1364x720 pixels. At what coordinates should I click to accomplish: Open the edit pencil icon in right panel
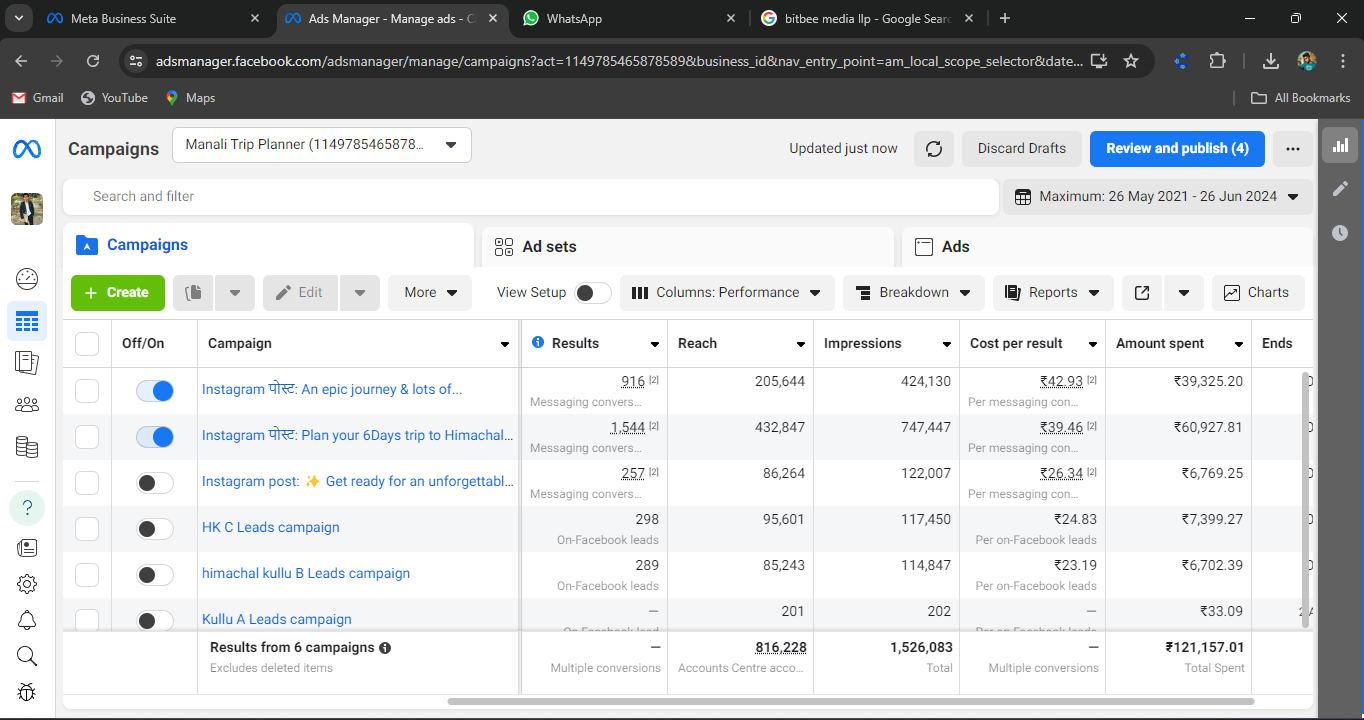click(1340, 189)
